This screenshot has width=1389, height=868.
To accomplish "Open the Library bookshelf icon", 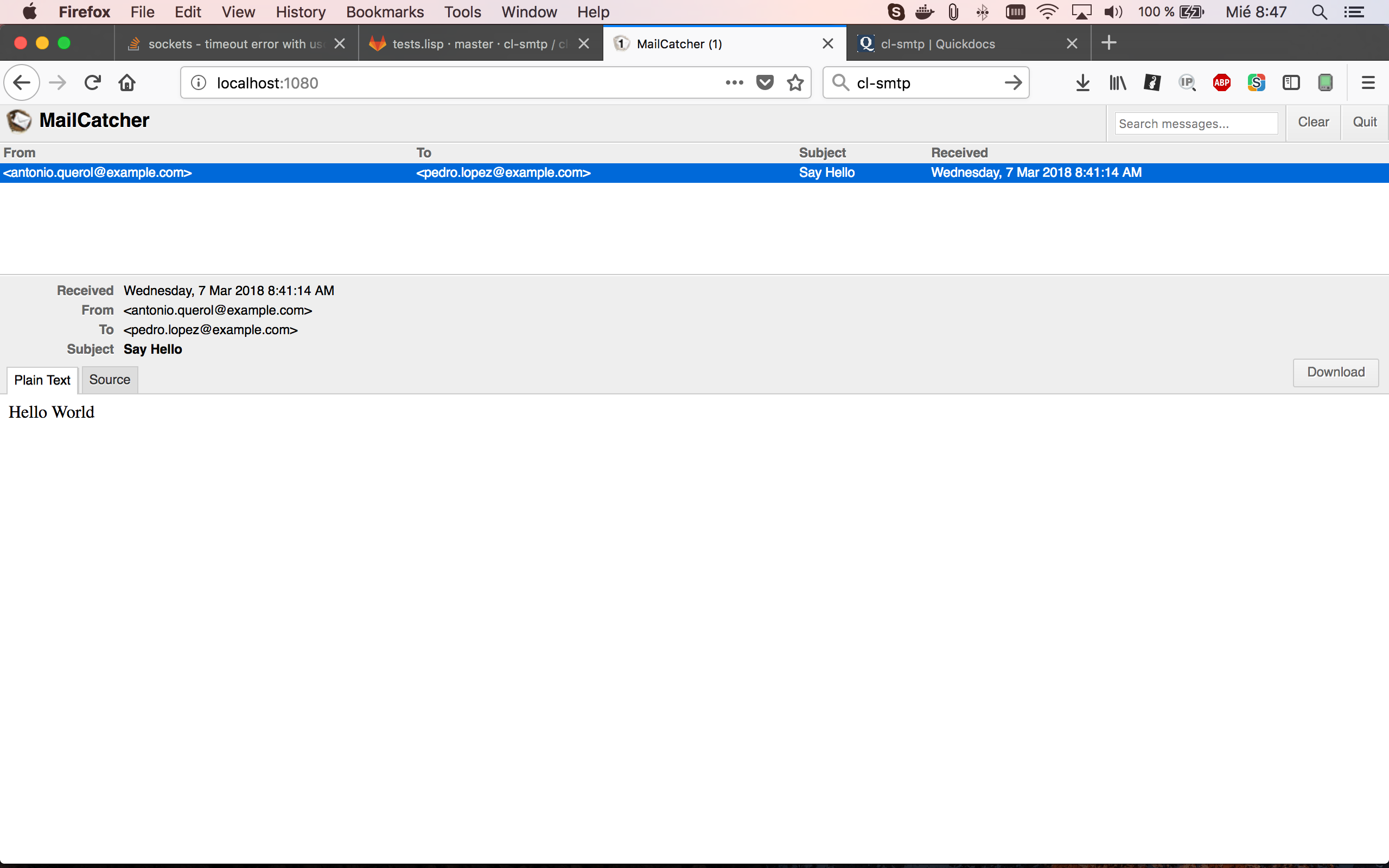I will (1118, 82).
